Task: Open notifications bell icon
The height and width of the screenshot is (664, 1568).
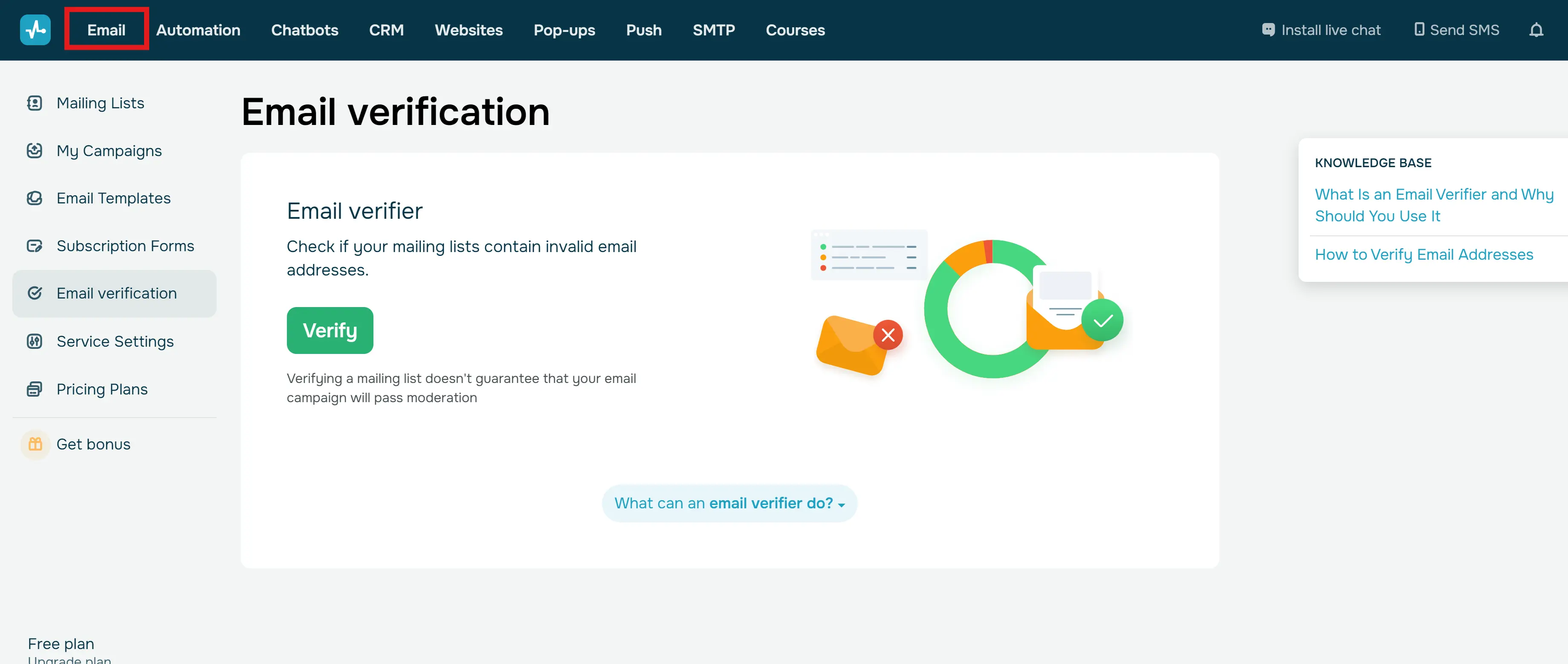Action: point(1536,30)
